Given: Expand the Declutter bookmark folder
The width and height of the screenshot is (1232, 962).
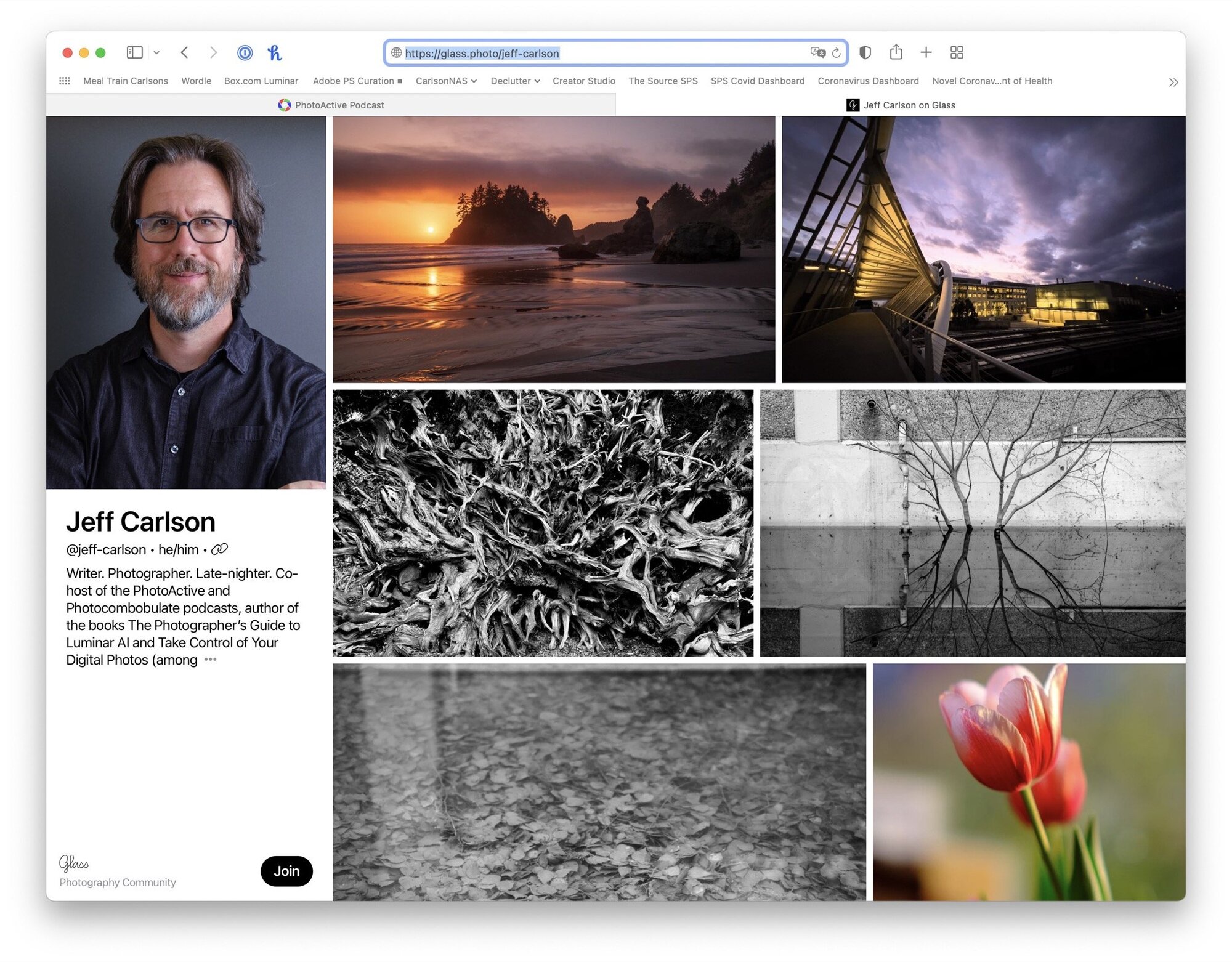Looking at the screenshot, I should [515, 81].
